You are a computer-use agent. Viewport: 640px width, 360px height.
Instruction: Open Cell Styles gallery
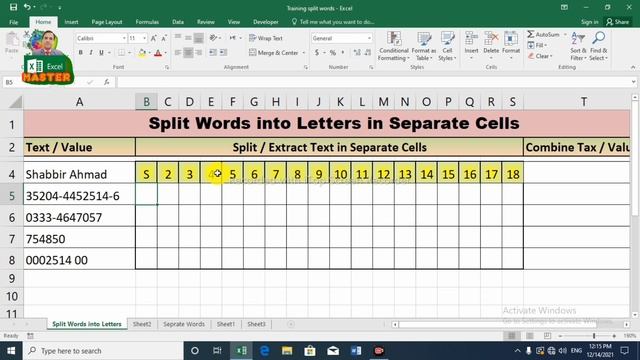pyautogui.click(x=447, y=47)
